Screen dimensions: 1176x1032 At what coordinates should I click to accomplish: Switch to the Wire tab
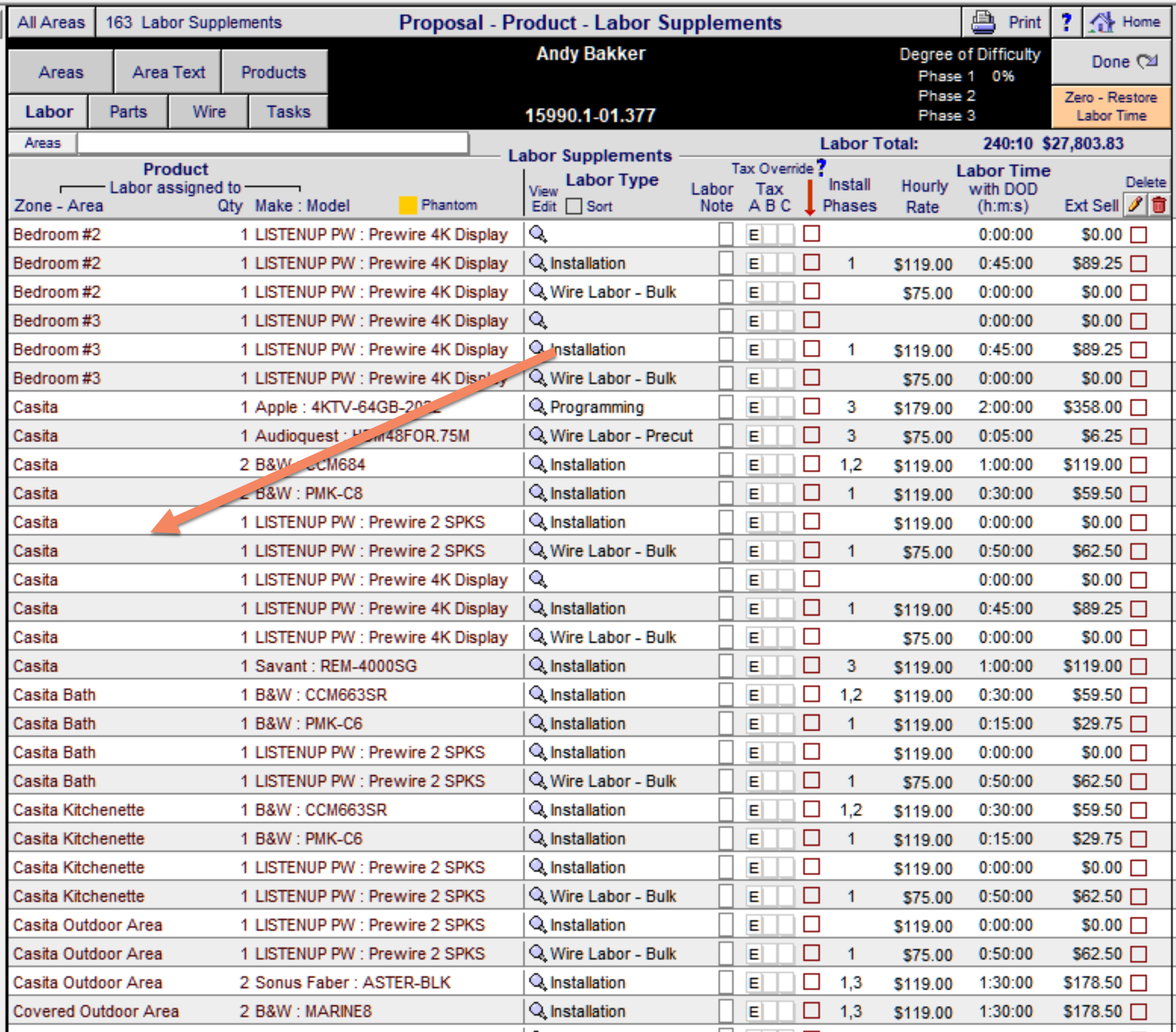pos(209,111)
